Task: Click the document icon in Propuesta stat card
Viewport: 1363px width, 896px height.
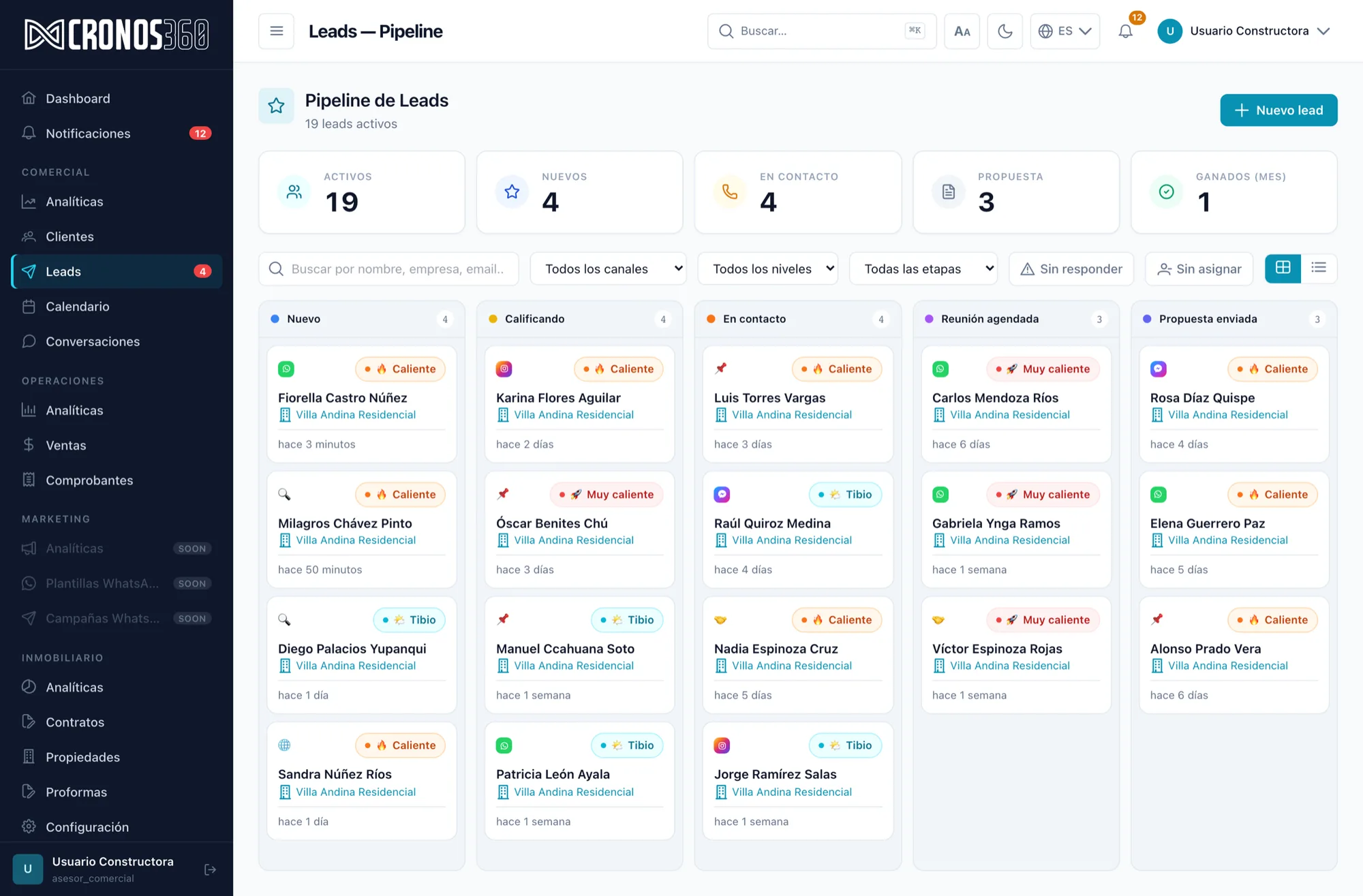Action: point(948,192)
